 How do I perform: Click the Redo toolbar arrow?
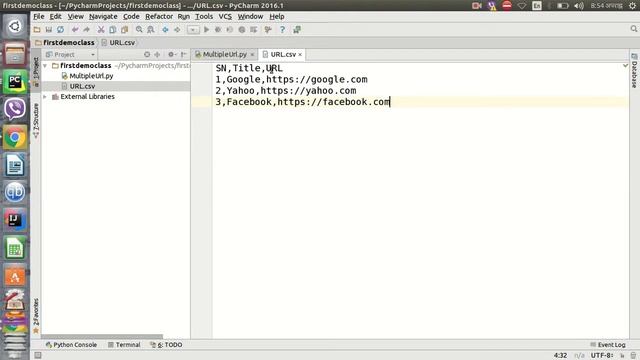click(x=87, y=29)
